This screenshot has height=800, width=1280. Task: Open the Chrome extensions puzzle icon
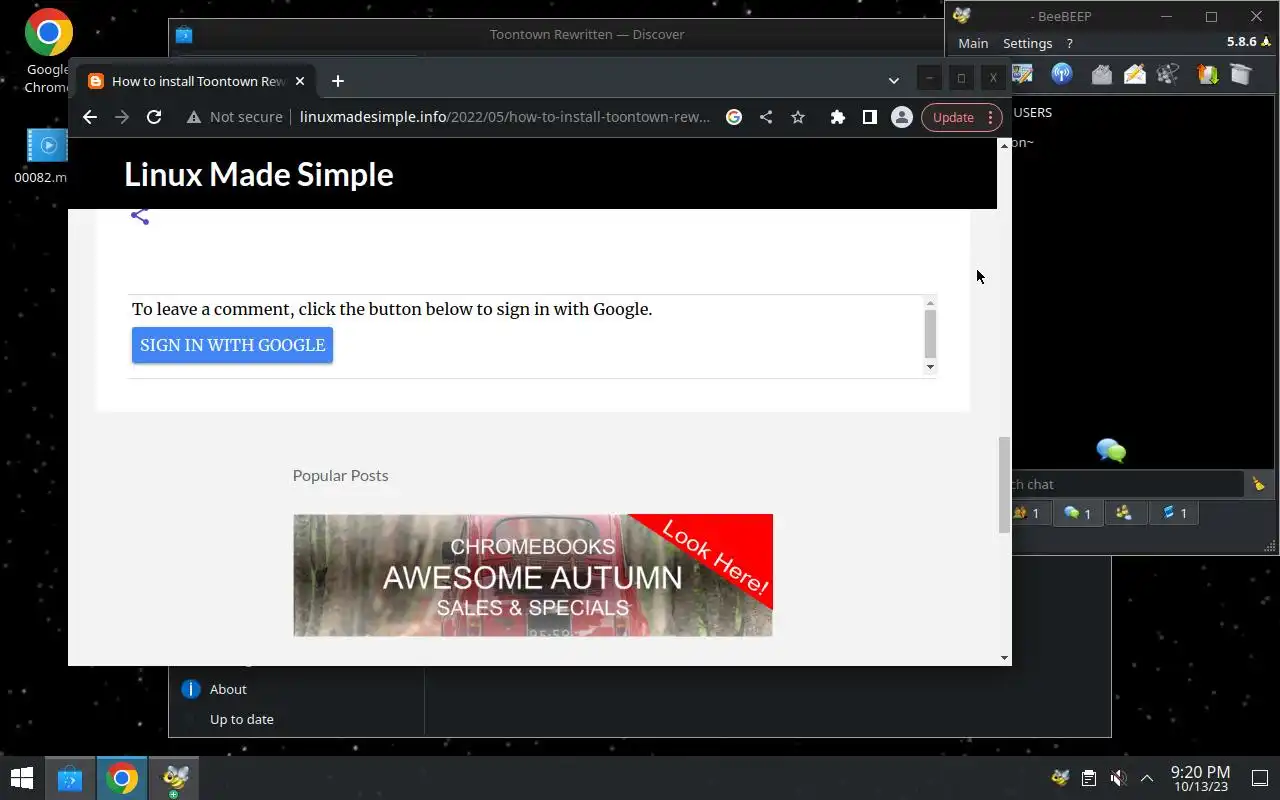(838, 117)
